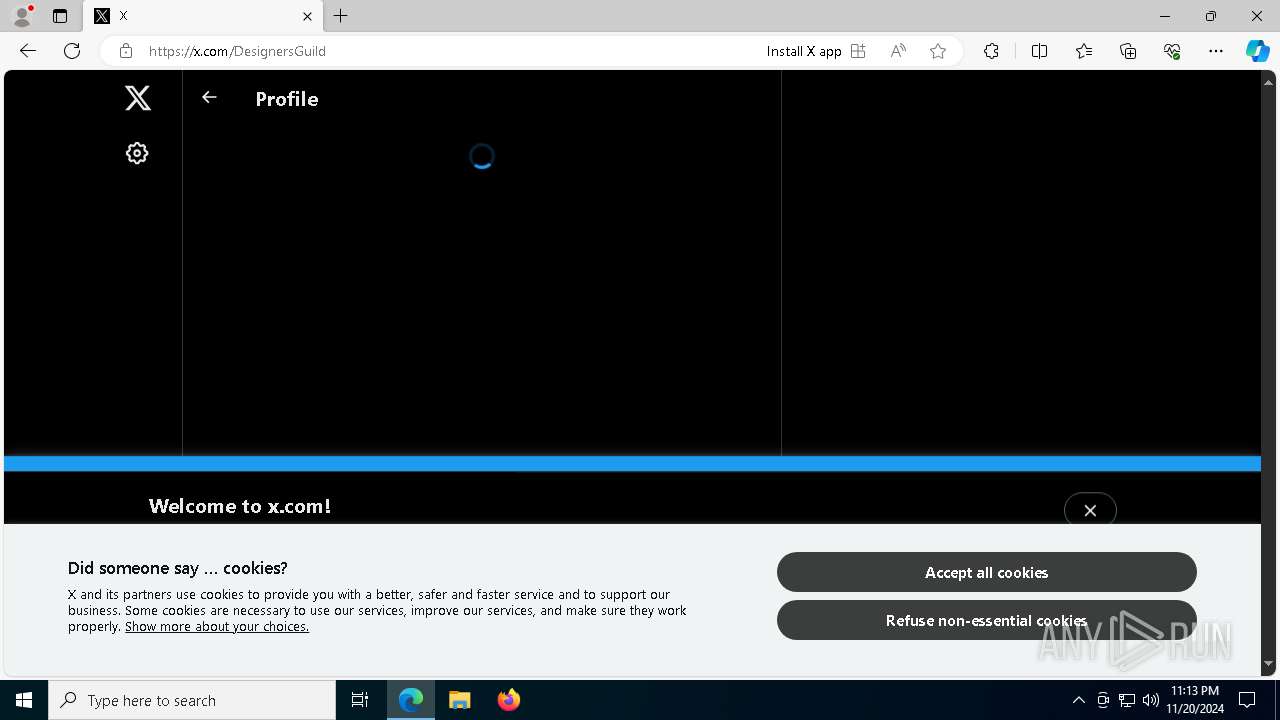Open the Settings gear in the X sidebar
The height and width of the screenshot is (720, 1280).
pyautogui.click(x=137, y=153)
